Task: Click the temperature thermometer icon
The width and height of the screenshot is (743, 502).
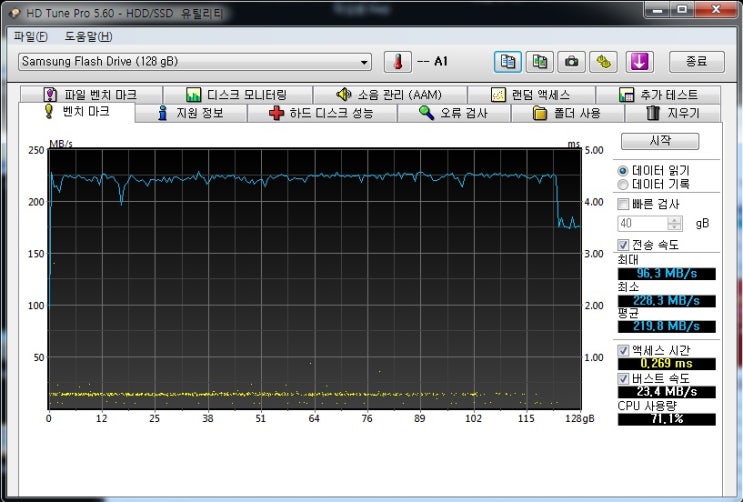Action: (x=397, y=62)
